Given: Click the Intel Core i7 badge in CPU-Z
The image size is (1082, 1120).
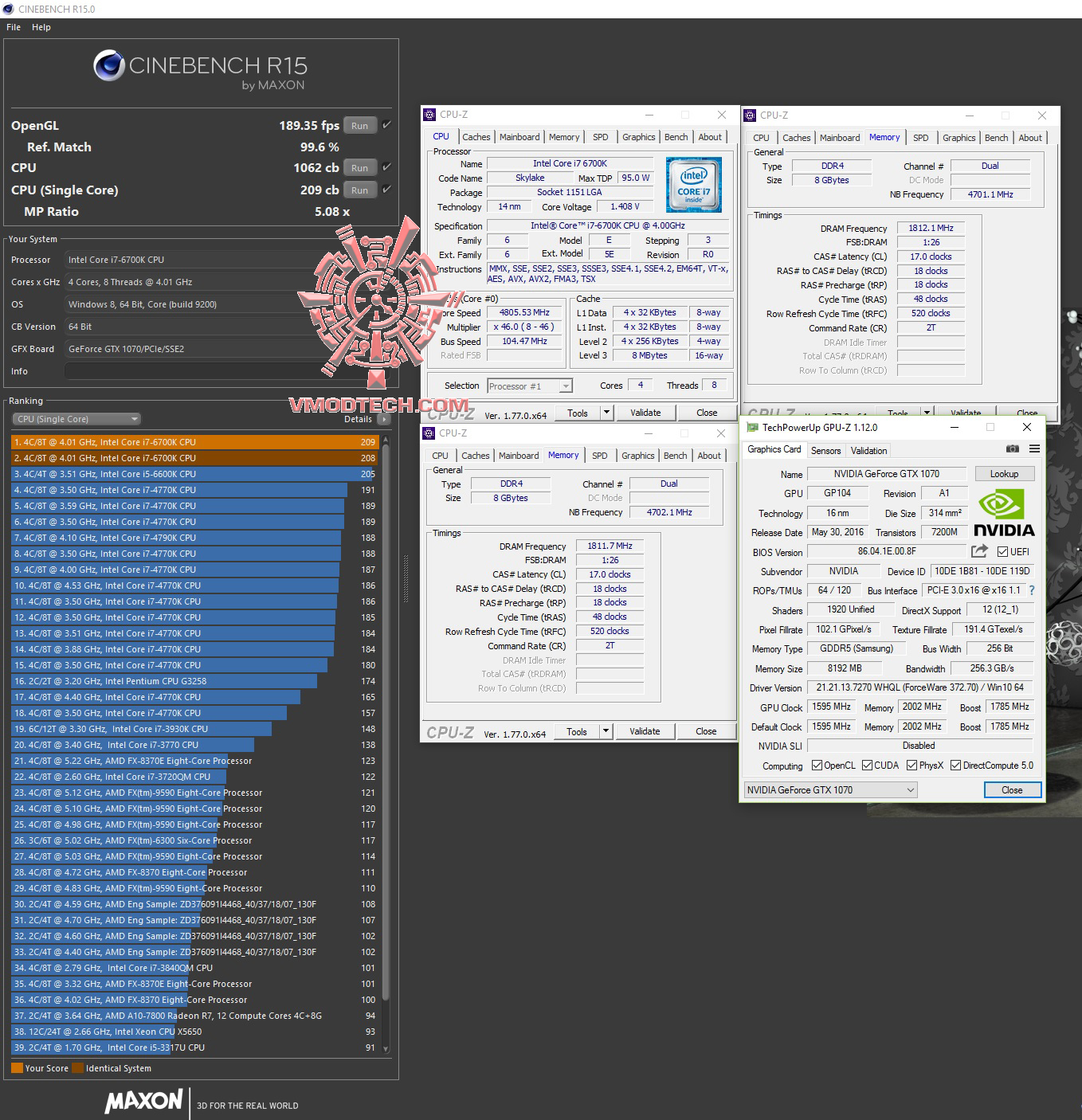Looking at the screenshot, I should (694, 185).
